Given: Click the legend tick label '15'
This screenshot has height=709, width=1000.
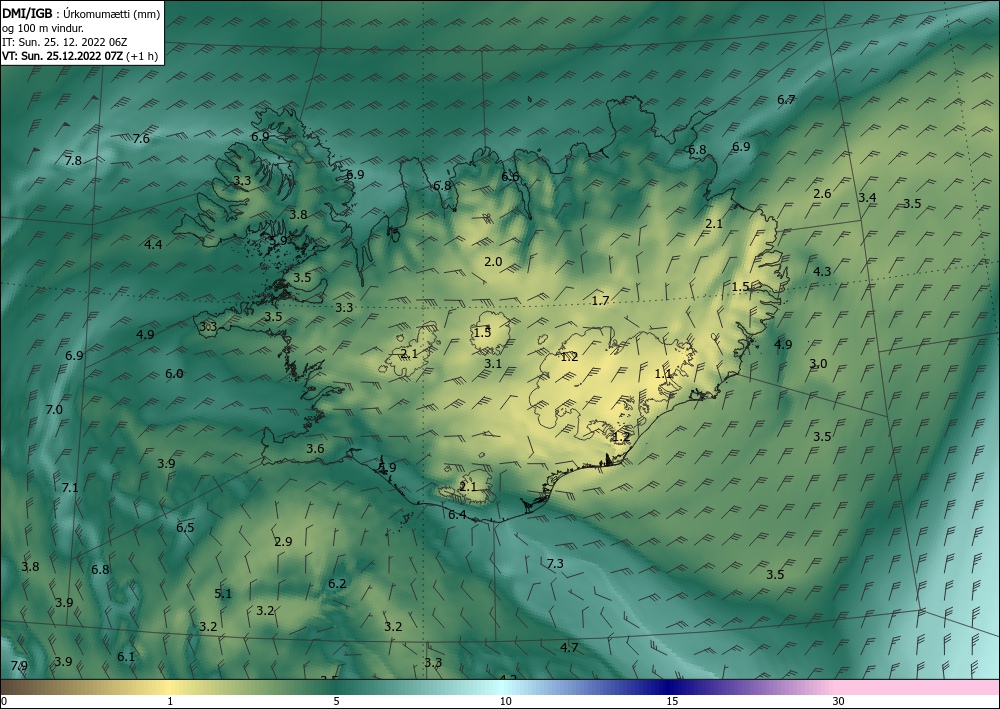Looking at the screenshot, I should click(672, 701).
